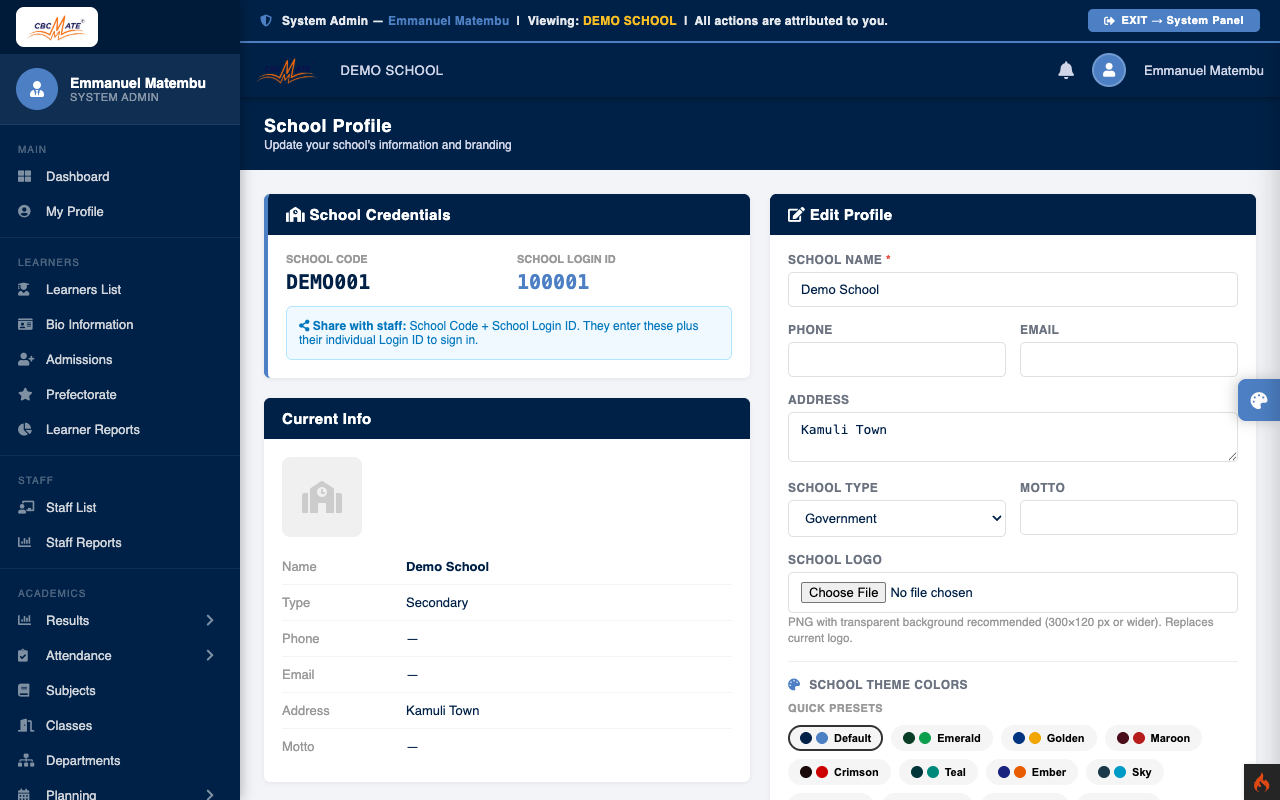Open Dashboard from the sidebar
The height and width of the screenshot is (800, 1280).
(120, 176)
